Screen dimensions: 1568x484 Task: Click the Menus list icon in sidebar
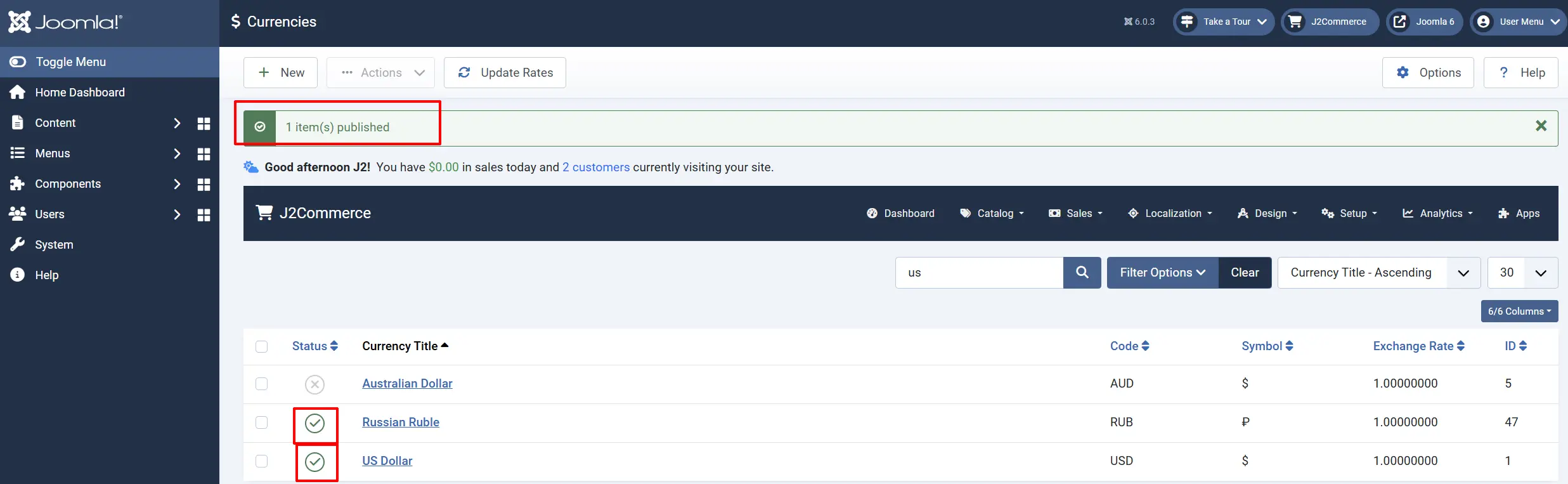[x=18, y=154]
